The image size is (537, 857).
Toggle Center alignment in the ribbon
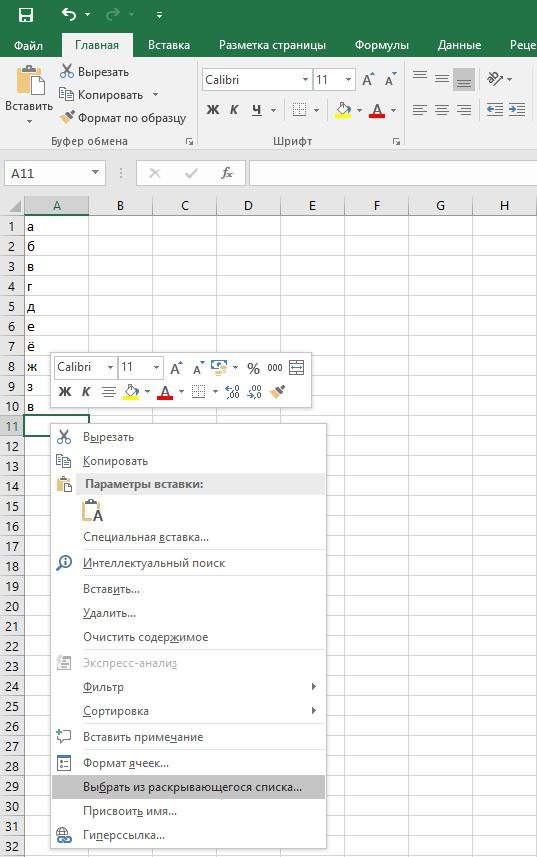tap(441, 110)
